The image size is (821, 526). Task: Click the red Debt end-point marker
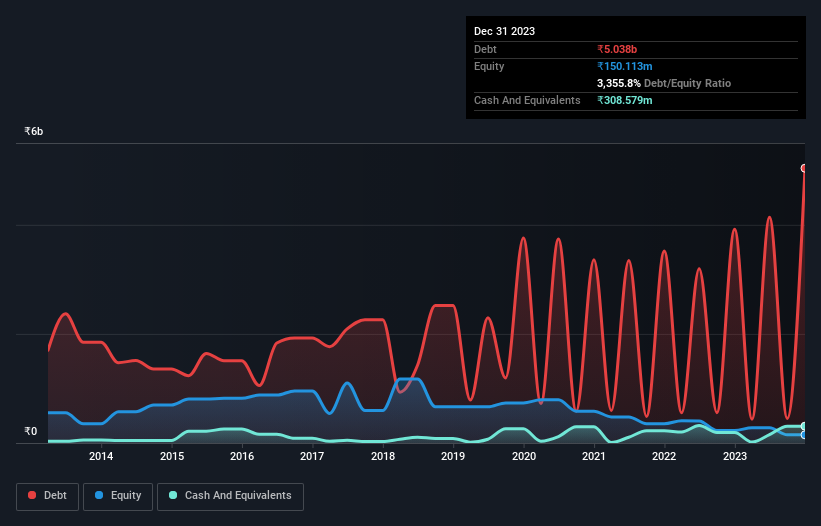tap(804, 168)
